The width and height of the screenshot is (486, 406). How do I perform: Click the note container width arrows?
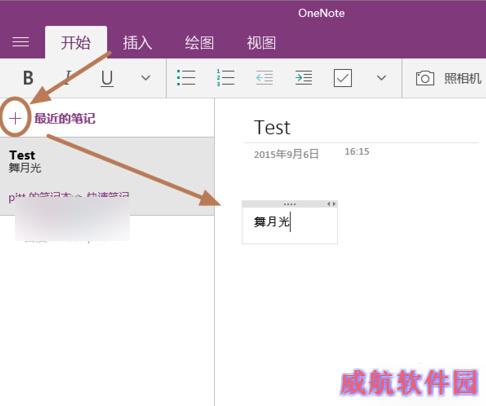coord(331,204)
